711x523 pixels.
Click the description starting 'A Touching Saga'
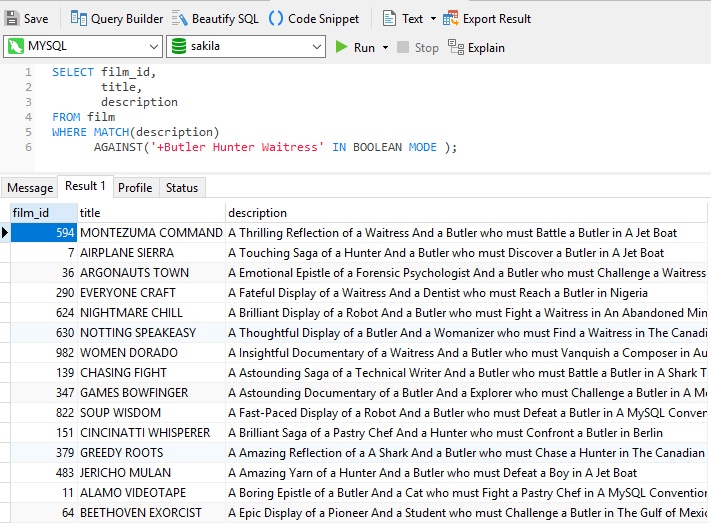point(468,253)
